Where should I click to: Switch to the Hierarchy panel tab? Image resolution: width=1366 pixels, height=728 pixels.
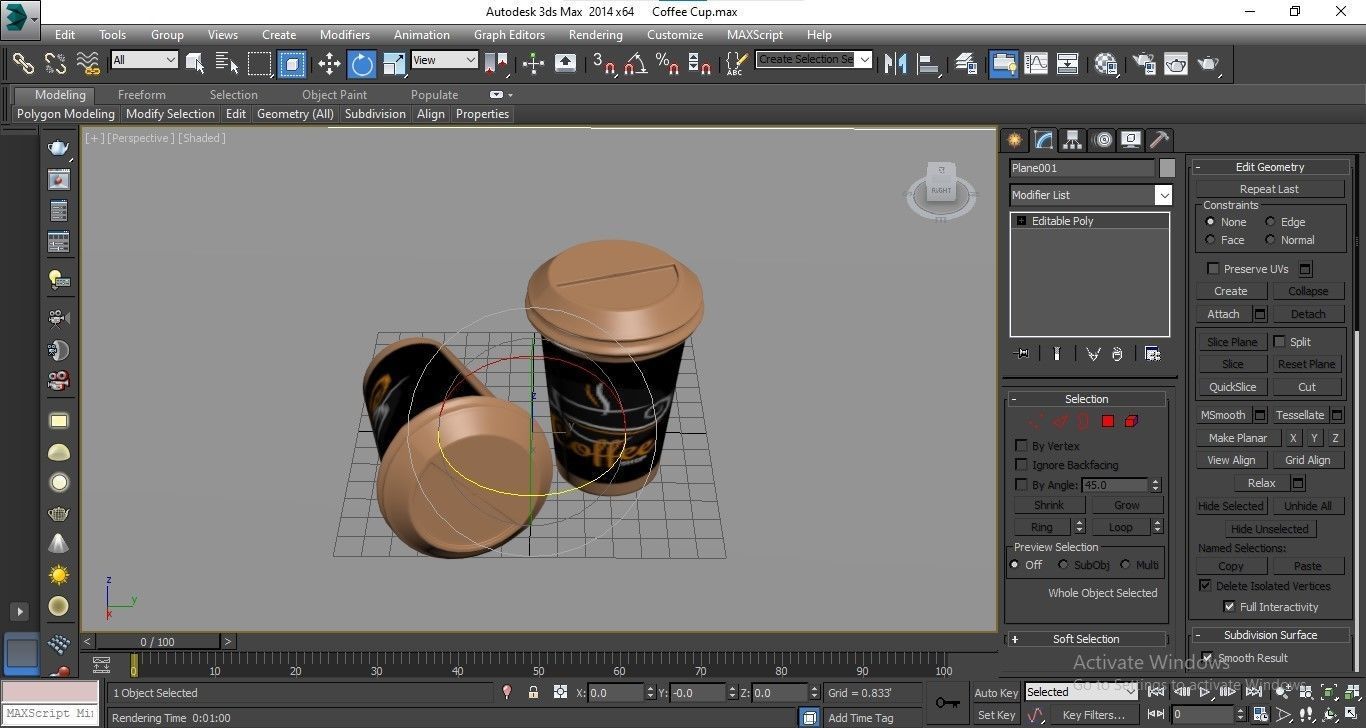tap(1072, 140)
